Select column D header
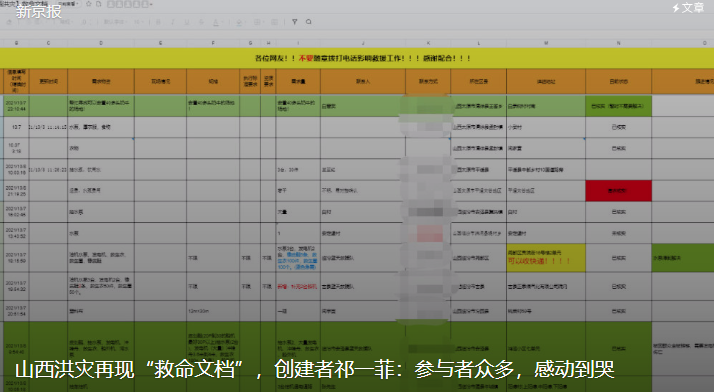The width and height of the screenshot is (714, 392). (x=101, y=43)
